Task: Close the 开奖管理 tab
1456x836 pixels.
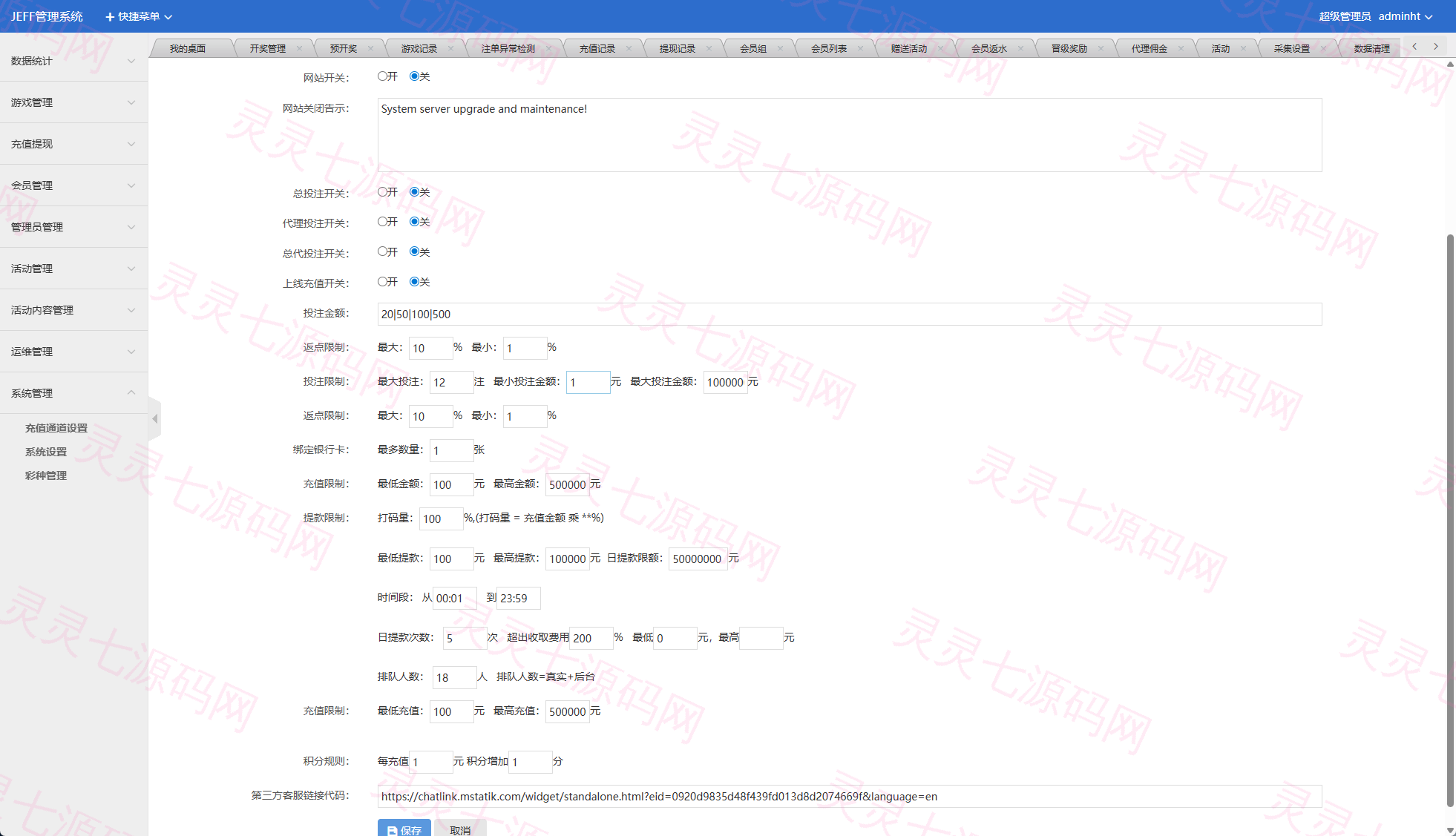Action: tap(299, 49)
